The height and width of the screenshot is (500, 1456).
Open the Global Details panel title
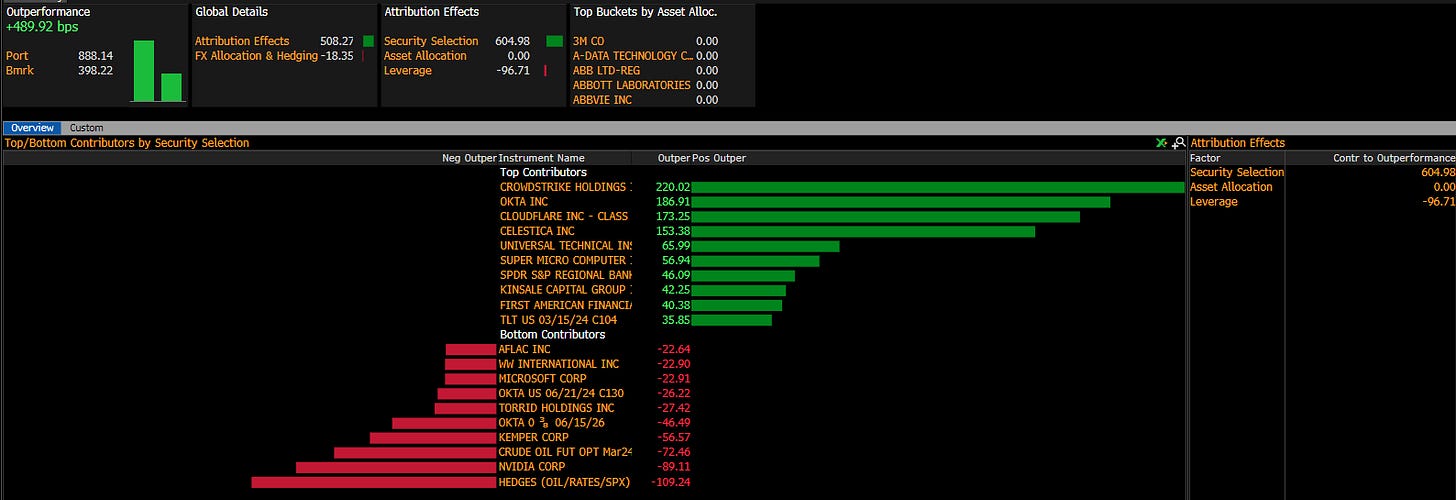point(230,12)
